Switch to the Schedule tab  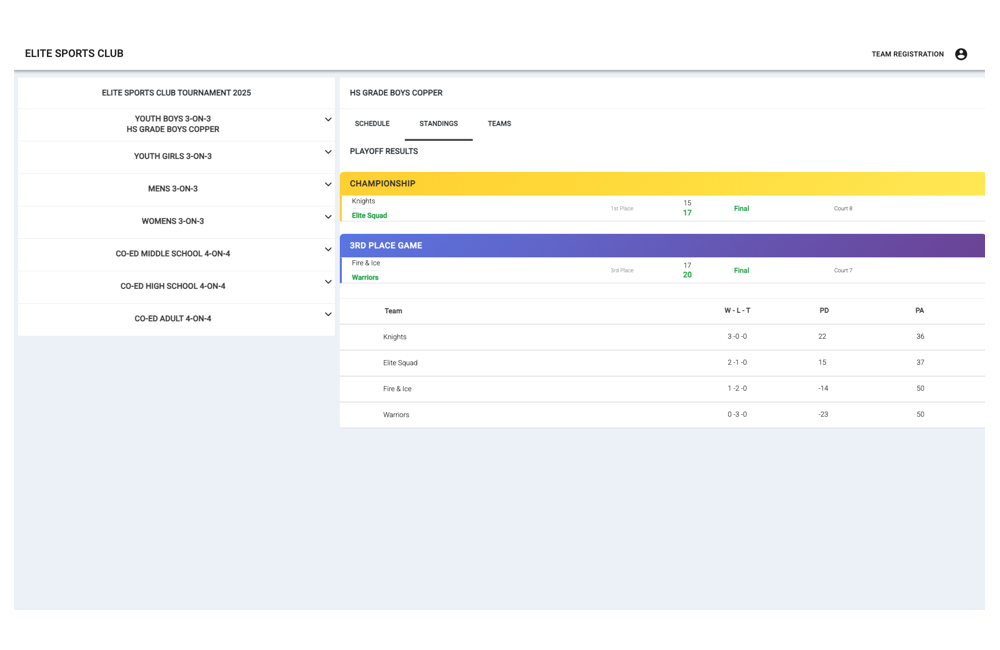(372, 124)
